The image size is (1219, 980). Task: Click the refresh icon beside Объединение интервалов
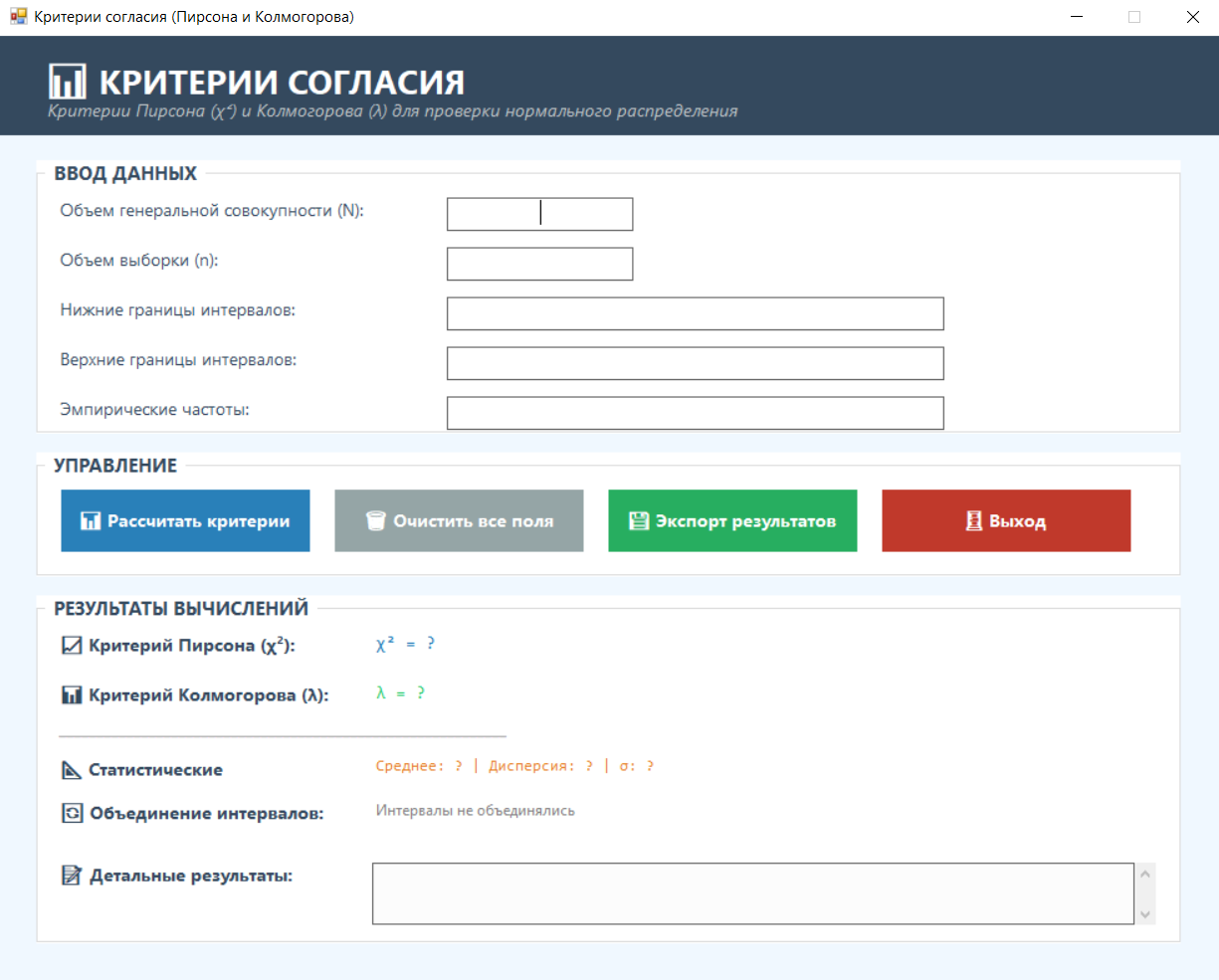point(72,814)
